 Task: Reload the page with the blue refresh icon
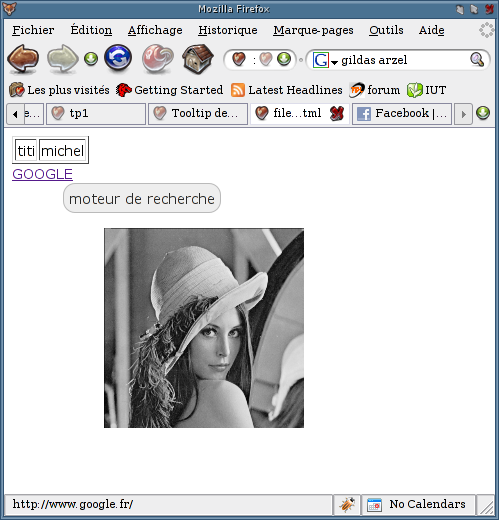coord(118,58)
